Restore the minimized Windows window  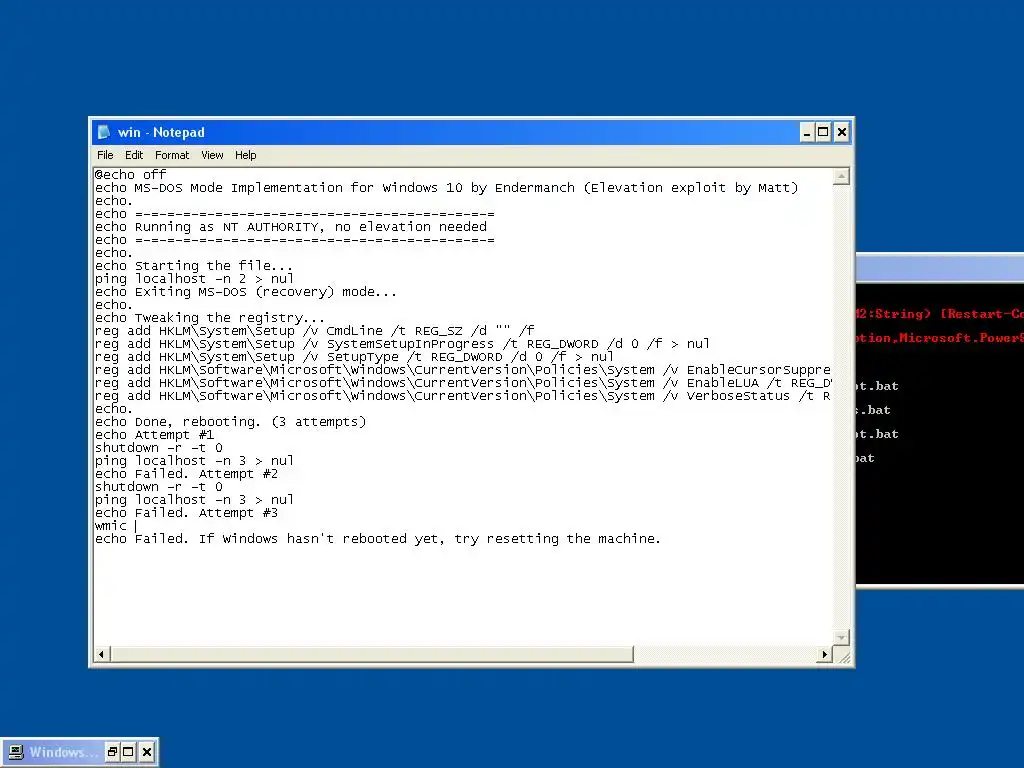coord(112,752)
